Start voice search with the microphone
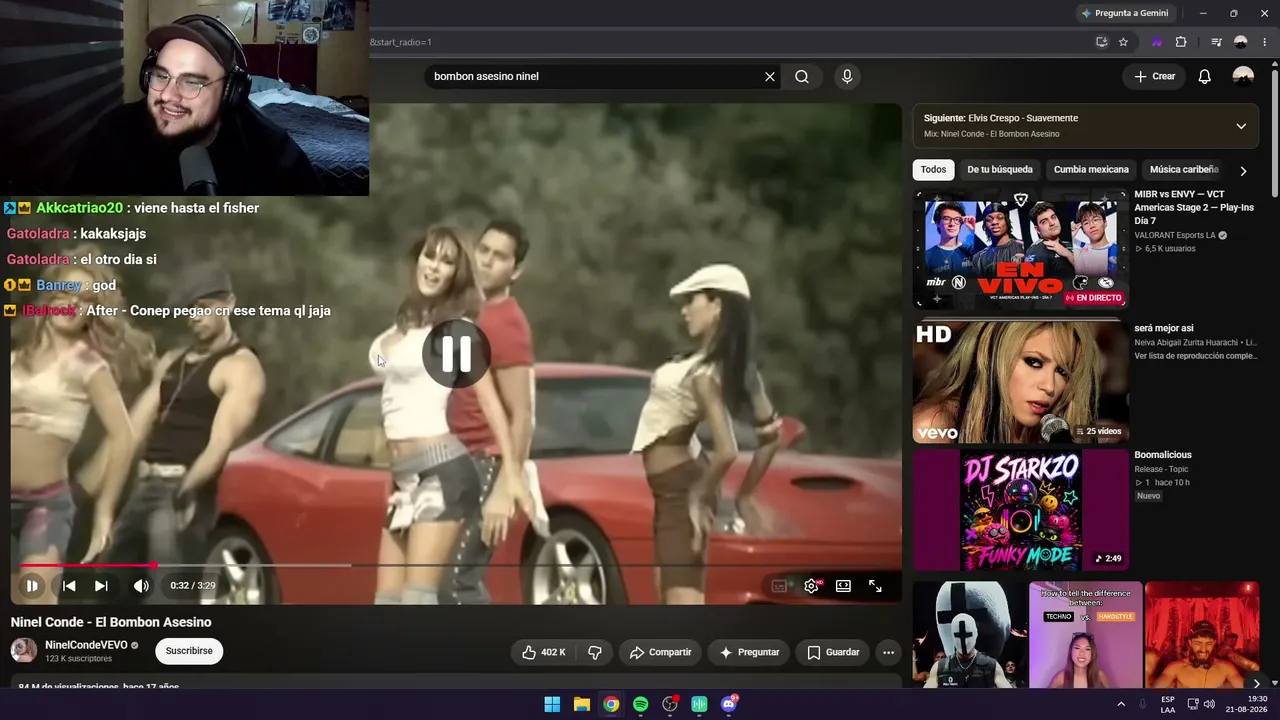 point(847,77)
